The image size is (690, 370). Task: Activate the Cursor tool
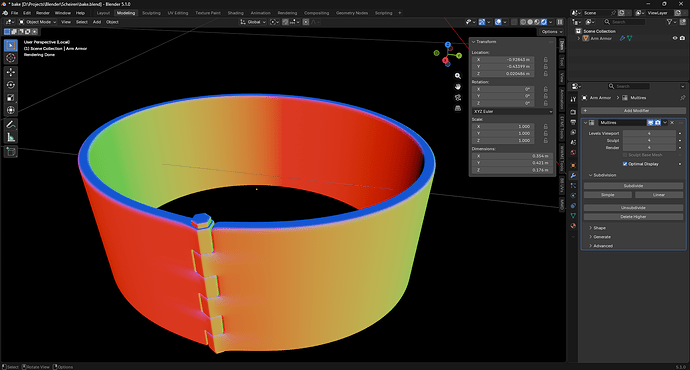[11, 58]
